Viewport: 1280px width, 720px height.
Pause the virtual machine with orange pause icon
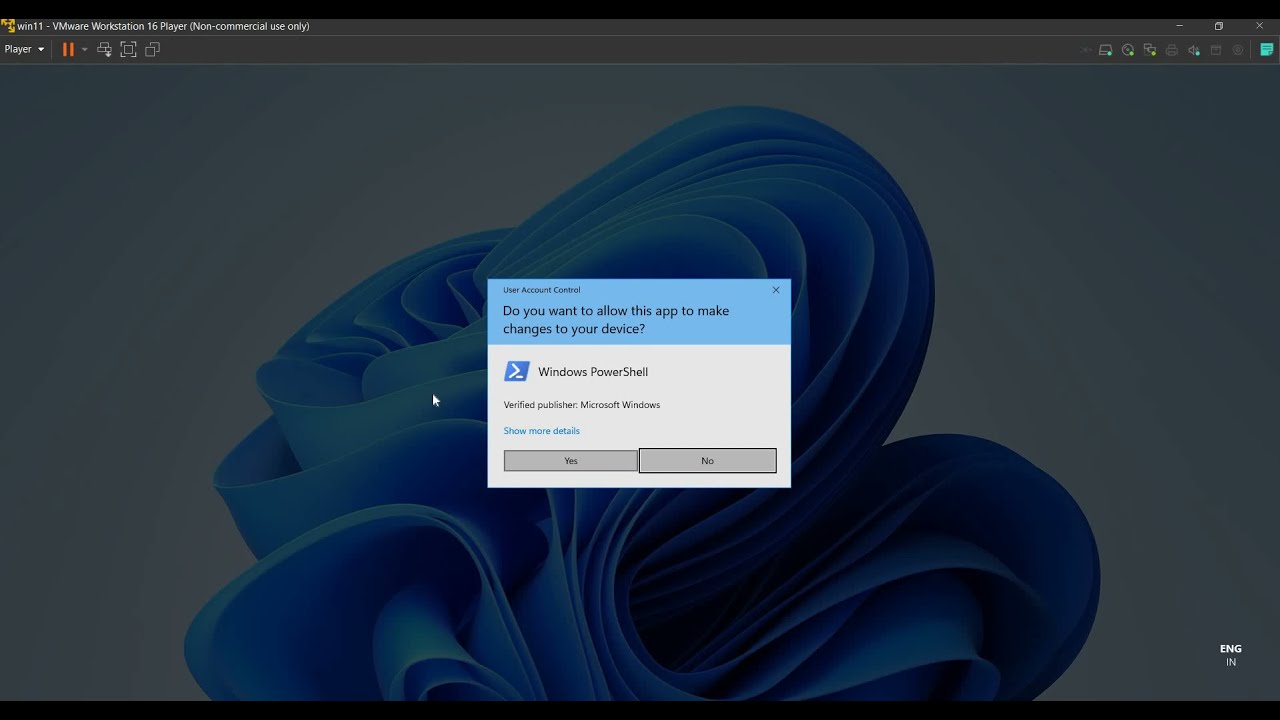tap(68, 49)
